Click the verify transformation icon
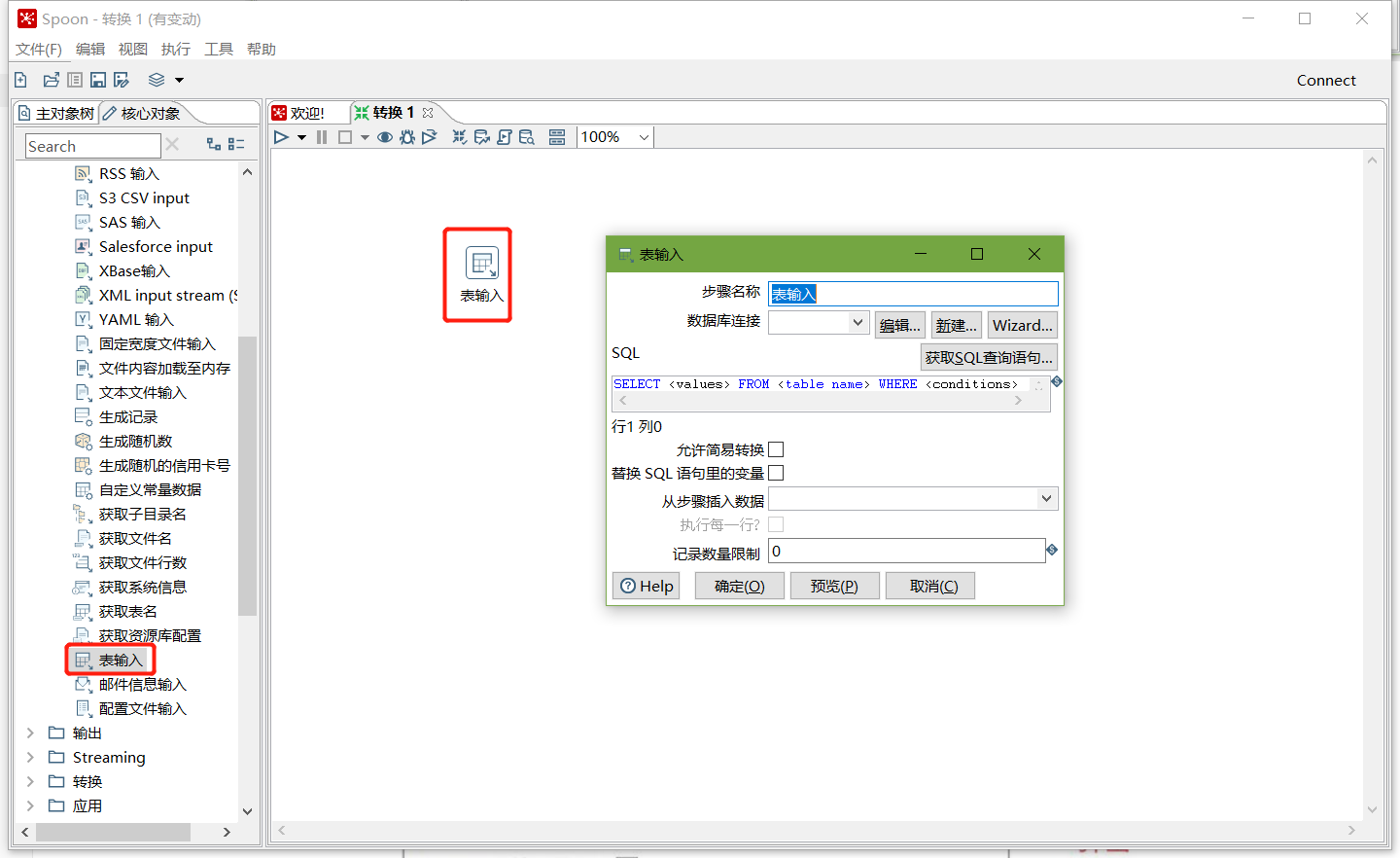 coord(460,137)
